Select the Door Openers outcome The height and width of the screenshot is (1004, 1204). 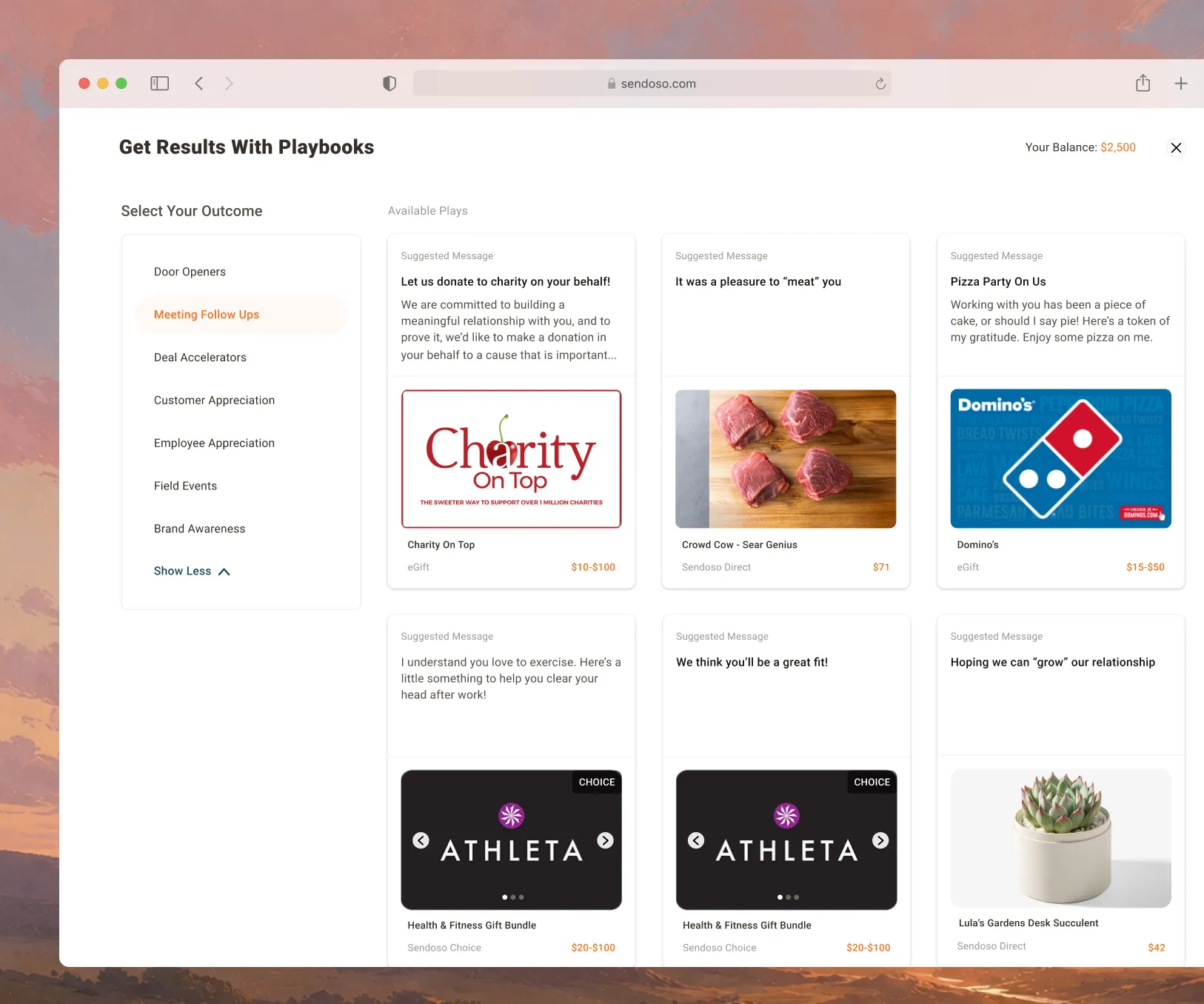pos(190,272)
